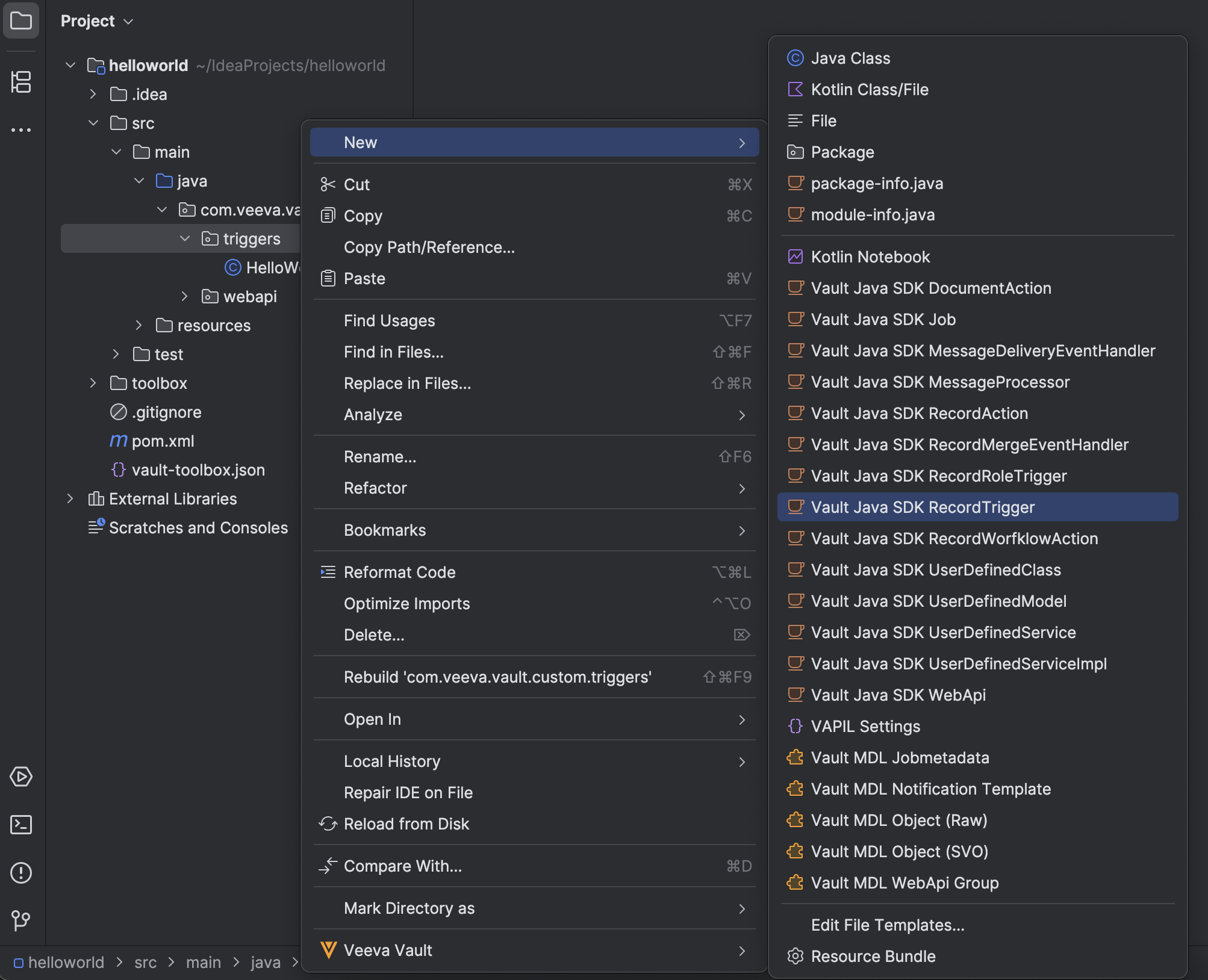Choose Vault Java SDK WebApi template

pos(977,695)
